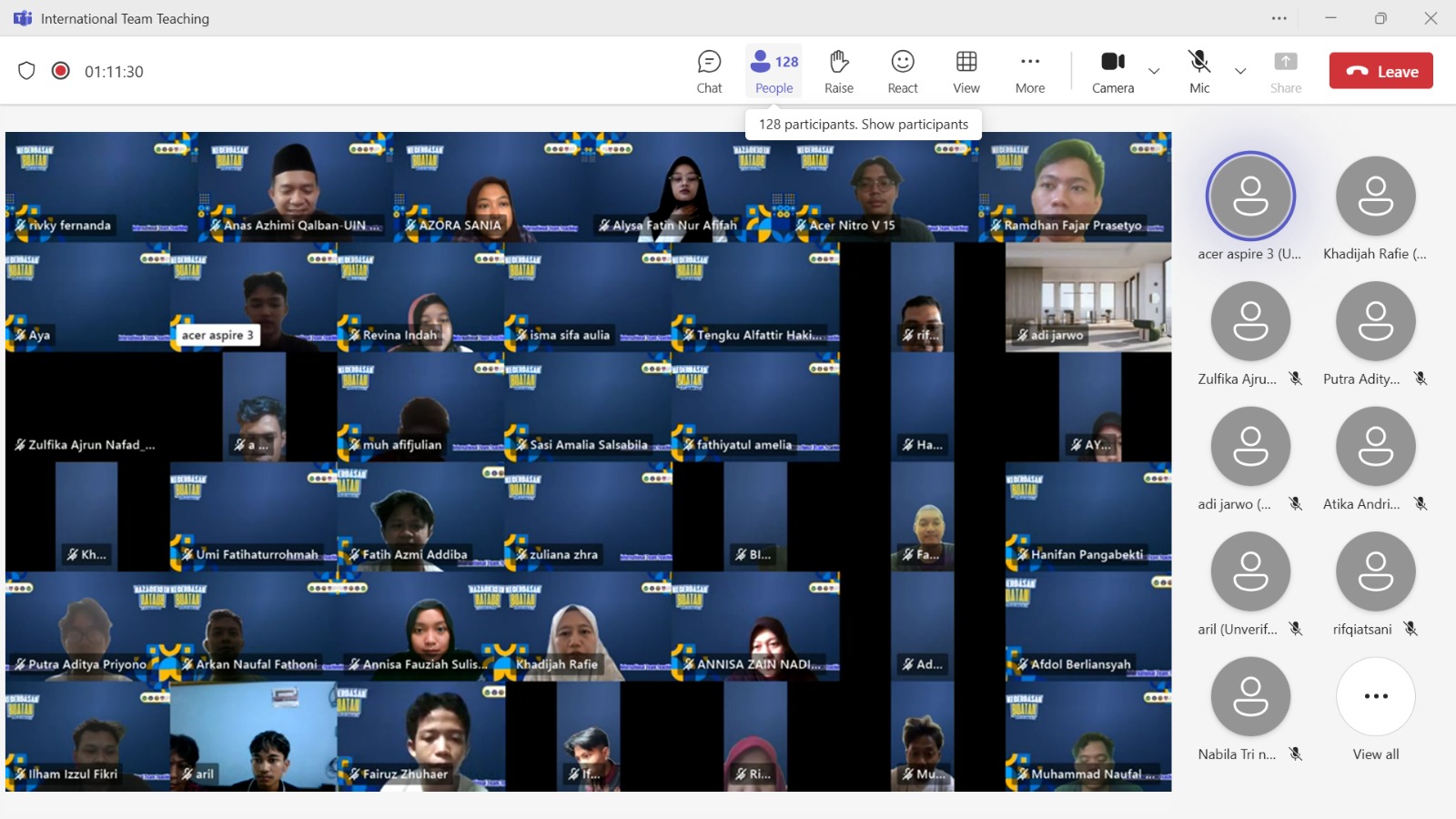Image resolution: width=1456 pixels, height=819 pixels.
Task: Open the View layout options
Action: [966, 71]
